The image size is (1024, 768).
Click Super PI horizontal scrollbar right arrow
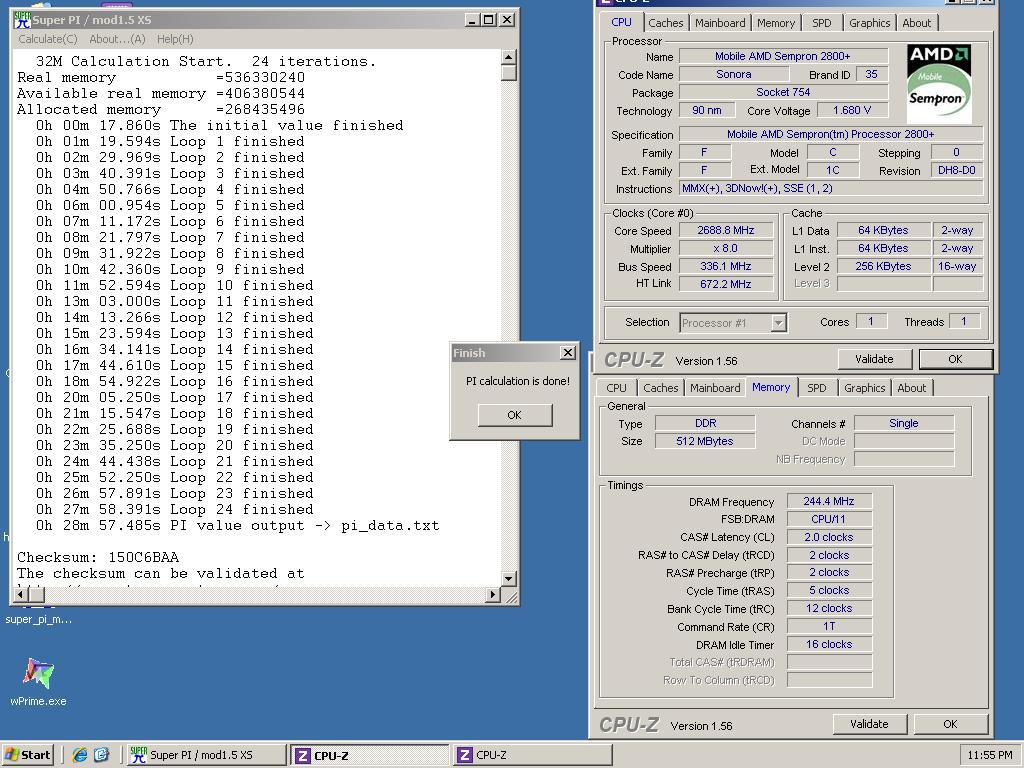pyautogui.click(x=493, y=594)
